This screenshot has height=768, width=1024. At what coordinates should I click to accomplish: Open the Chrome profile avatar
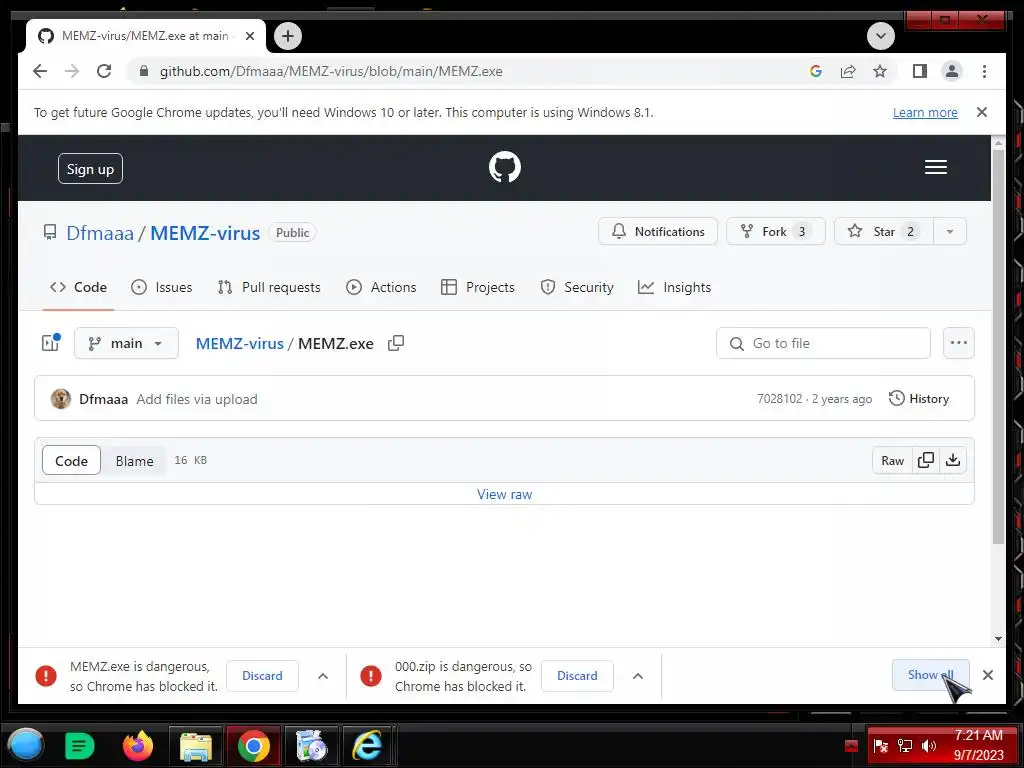(x=952, y=71)
